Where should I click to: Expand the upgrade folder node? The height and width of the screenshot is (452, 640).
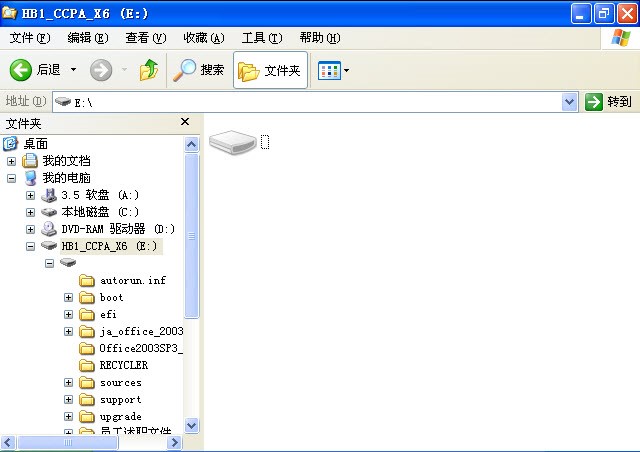[x=68, y=416]
